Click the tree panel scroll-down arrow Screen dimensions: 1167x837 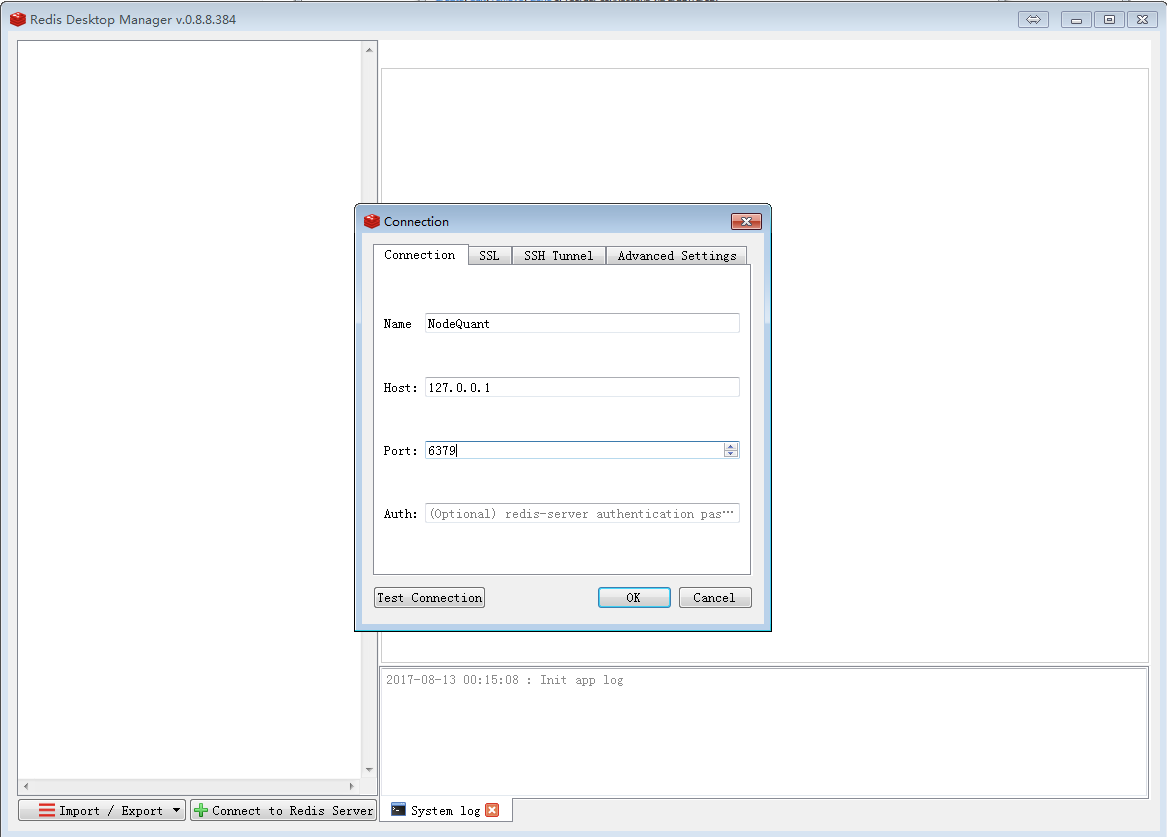pos(369,770)
